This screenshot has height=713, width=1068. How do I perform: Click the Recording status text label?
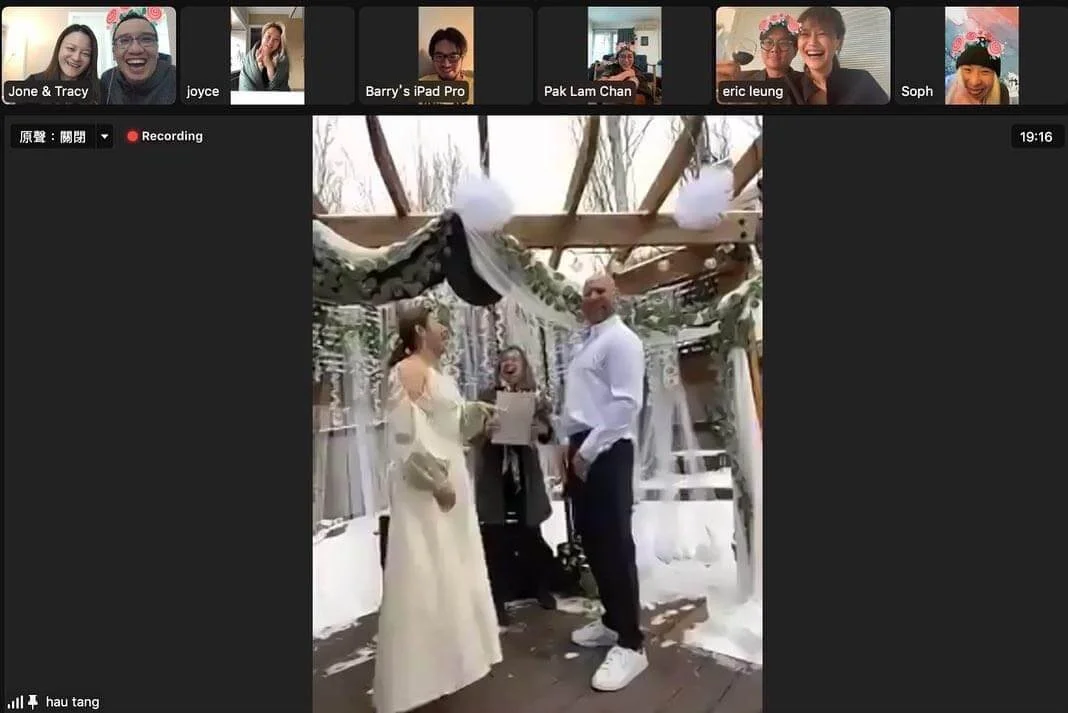pos(172,137)
